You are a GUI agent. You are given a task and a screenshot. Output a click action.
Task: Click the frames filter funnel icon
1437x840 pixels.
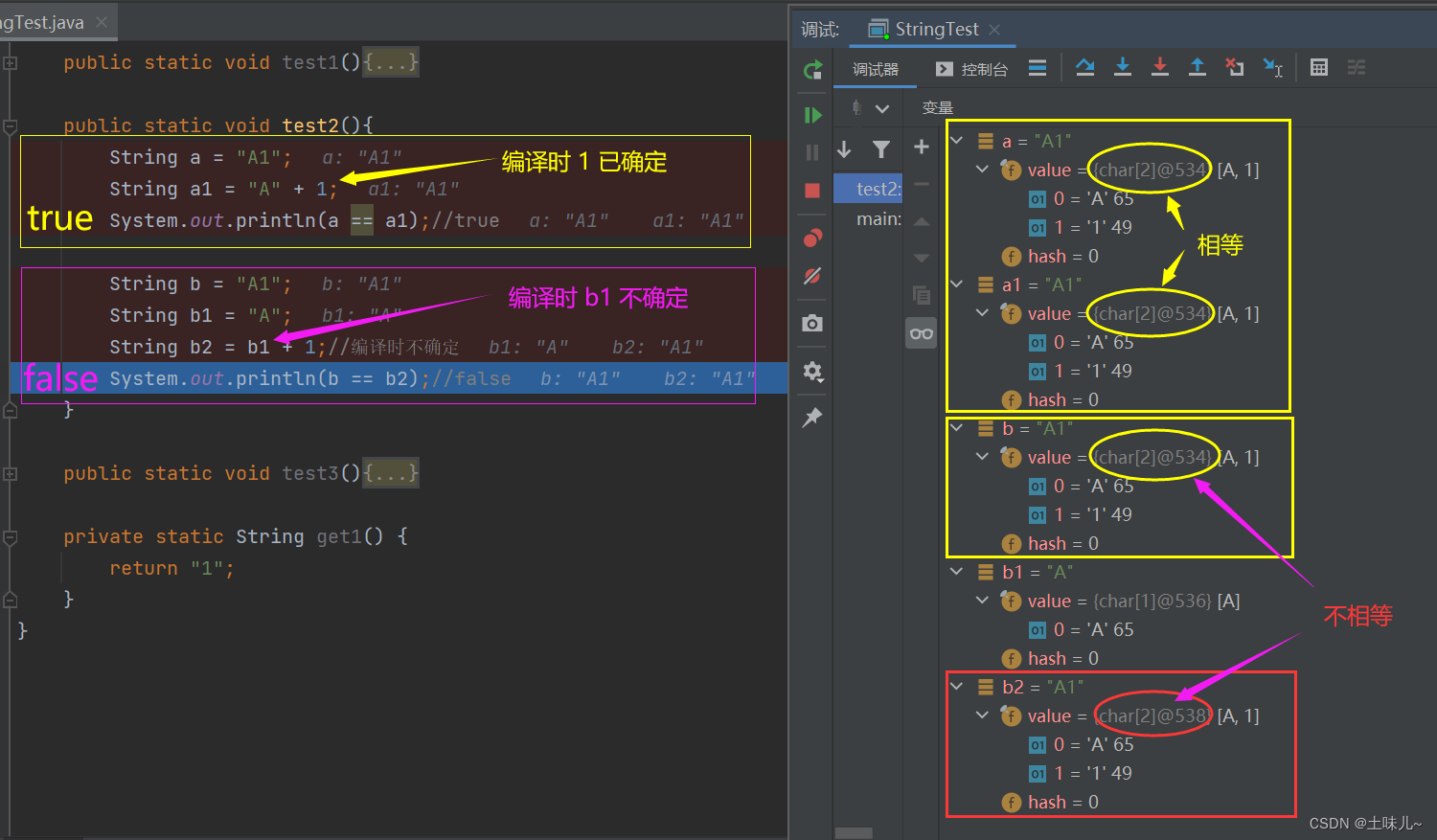point(881,148)
